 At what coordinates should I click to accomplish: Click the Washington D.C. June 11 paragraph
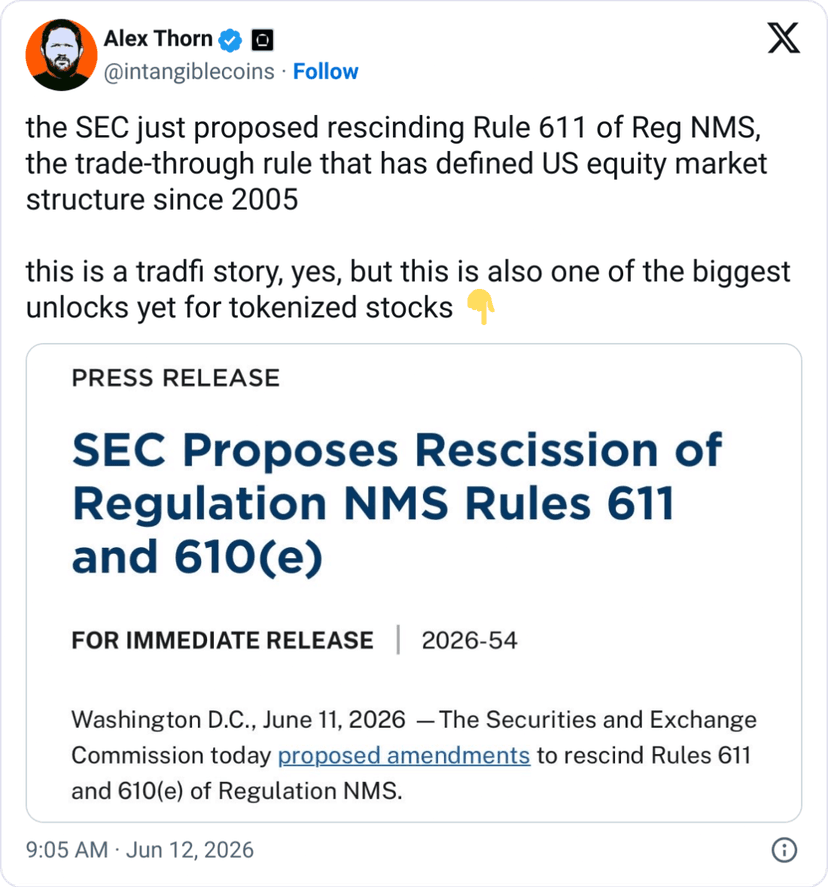click(x=414, y=755)
